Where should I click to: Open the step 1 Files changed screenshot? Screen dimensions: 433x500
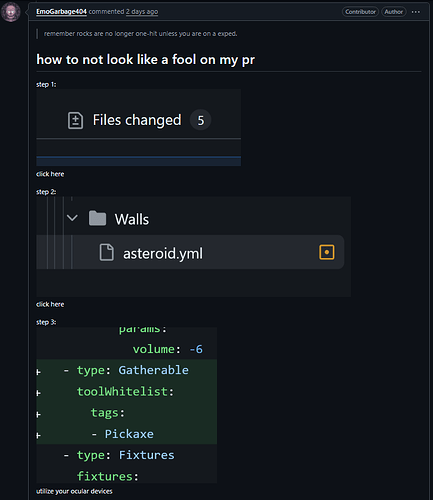pyautogui.click(x=139, y=127)
